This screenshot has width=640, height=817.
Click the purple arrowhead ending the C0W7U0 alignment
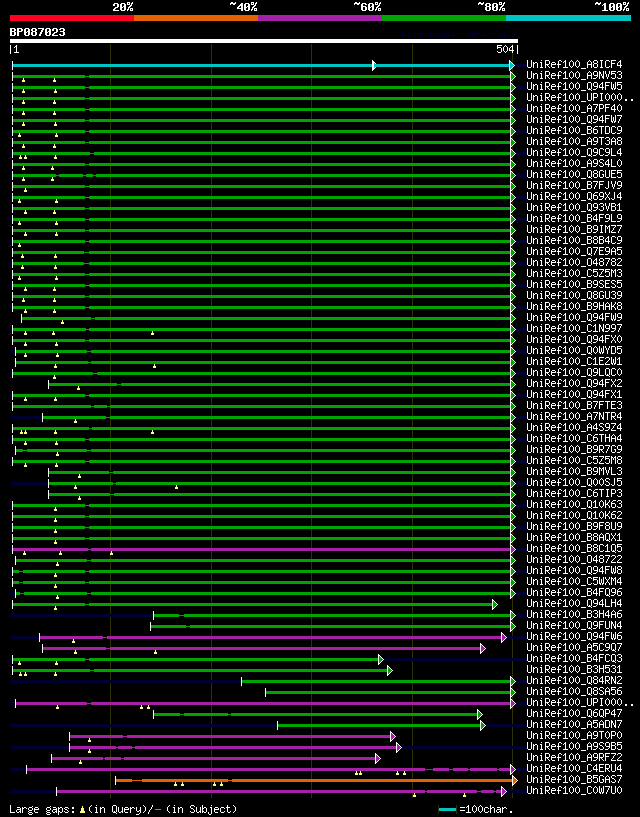[503, 791]
